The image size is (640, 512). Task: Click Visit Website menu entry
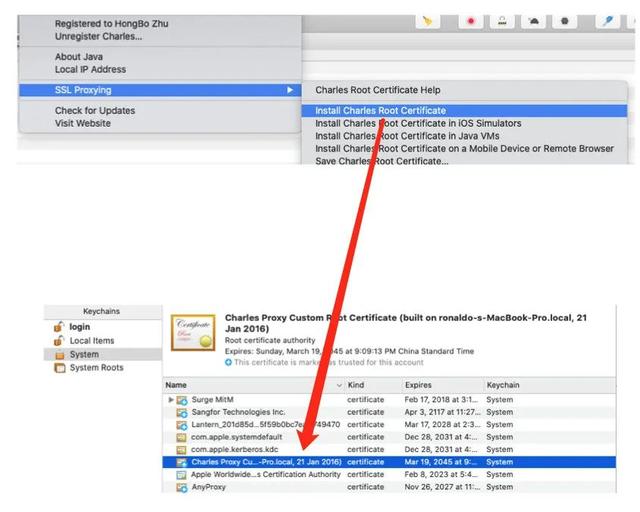[x=83, y=124]
